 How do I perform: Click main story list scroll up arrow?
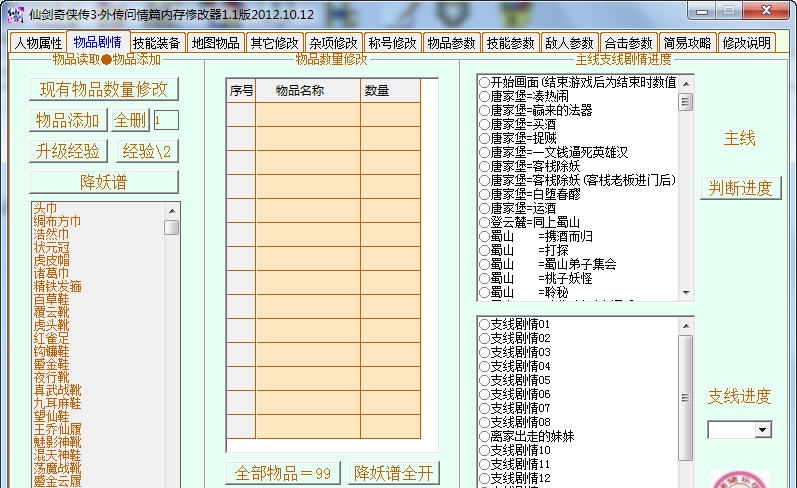686,83
